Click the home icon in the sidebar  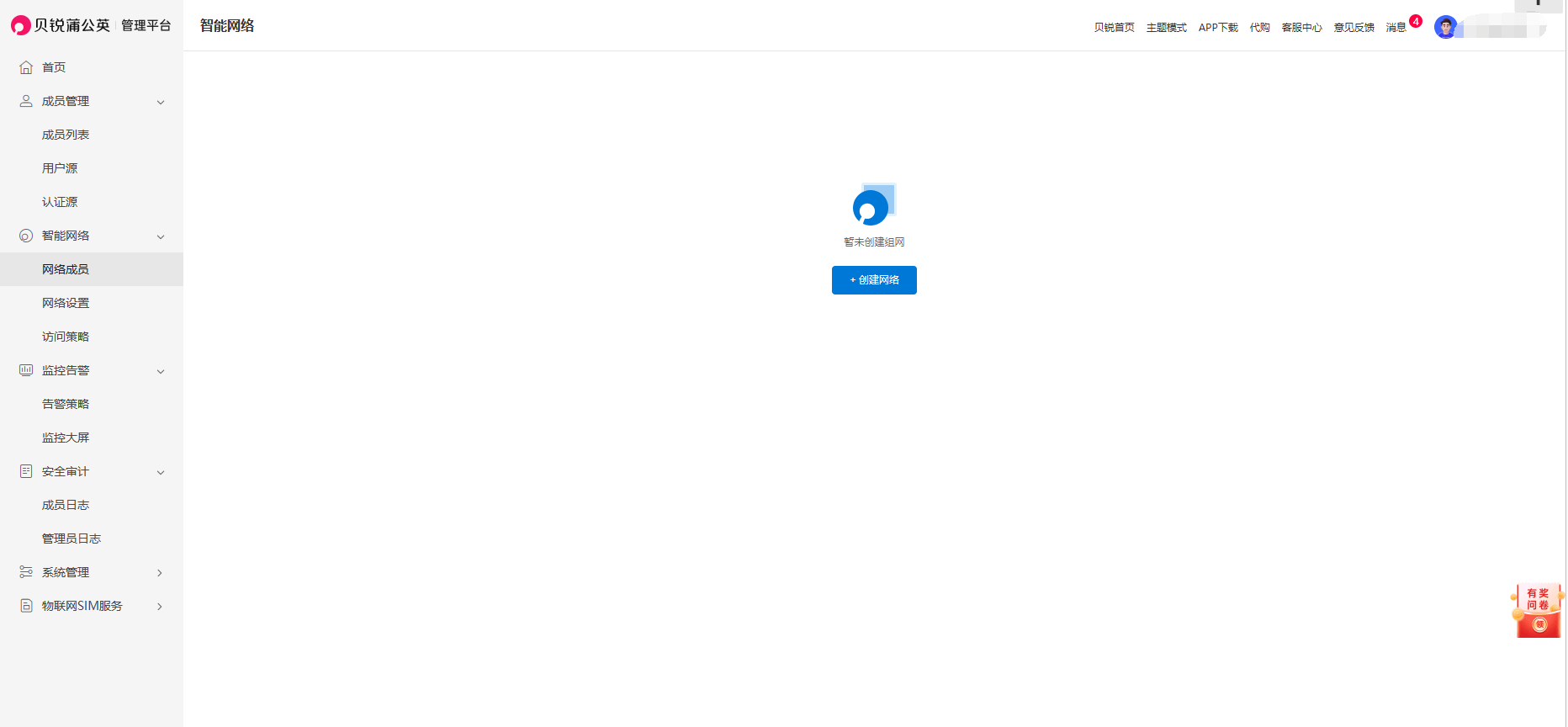click(26, 67)
